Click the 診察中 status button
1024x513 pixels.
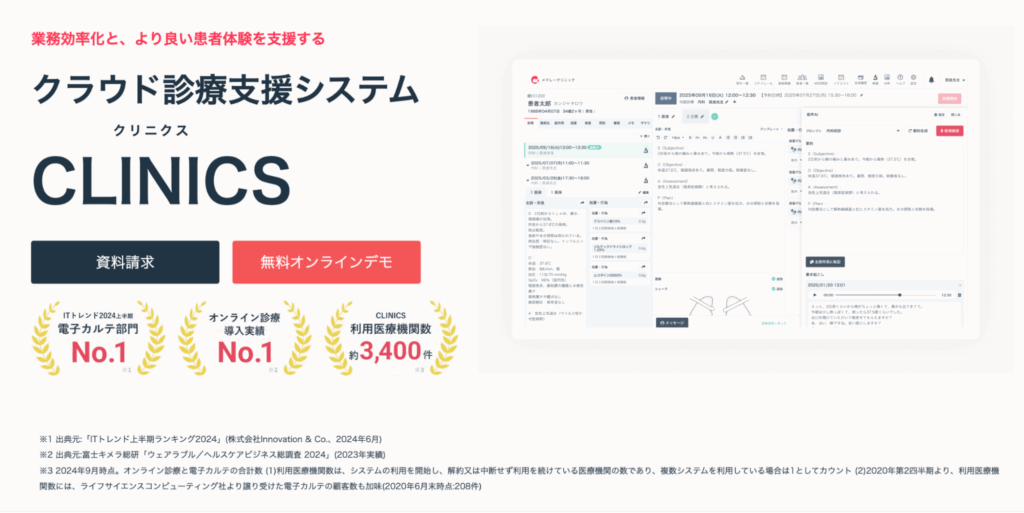666,98
